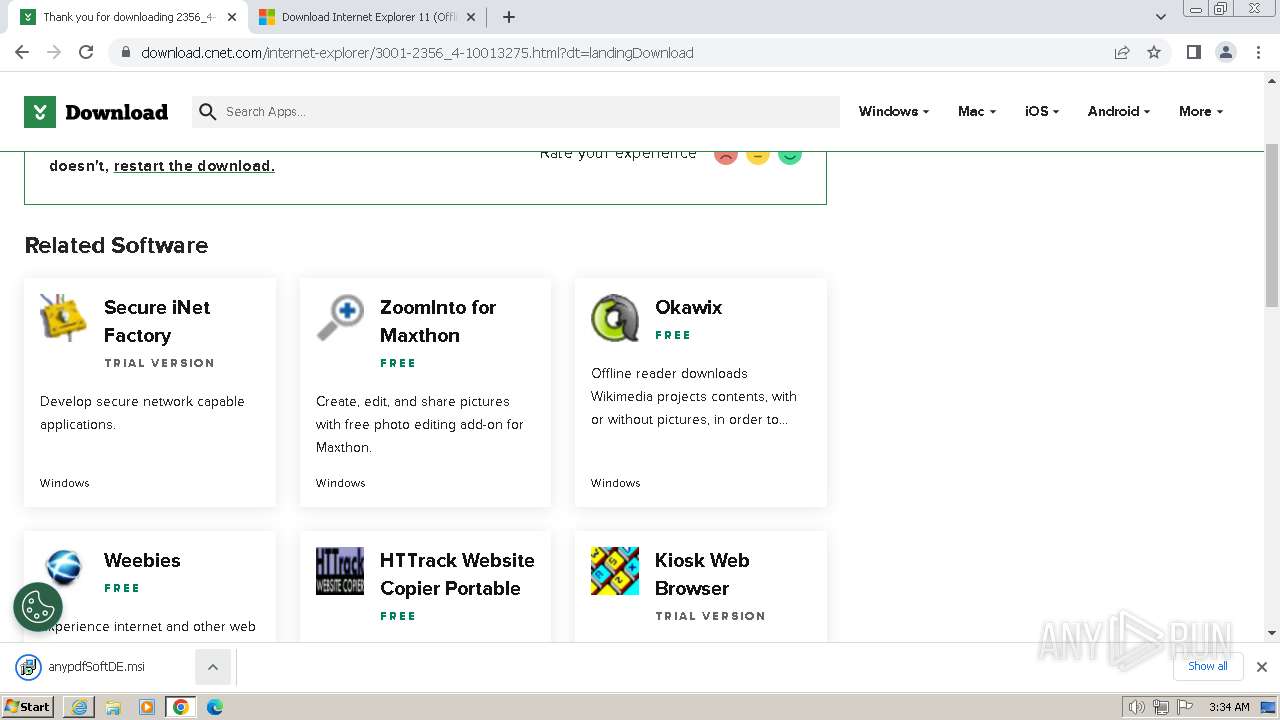The width and height of the screenshot is (1280, 720).
Task: Close the Thank you for downloading tab
Action: point(232,17)
